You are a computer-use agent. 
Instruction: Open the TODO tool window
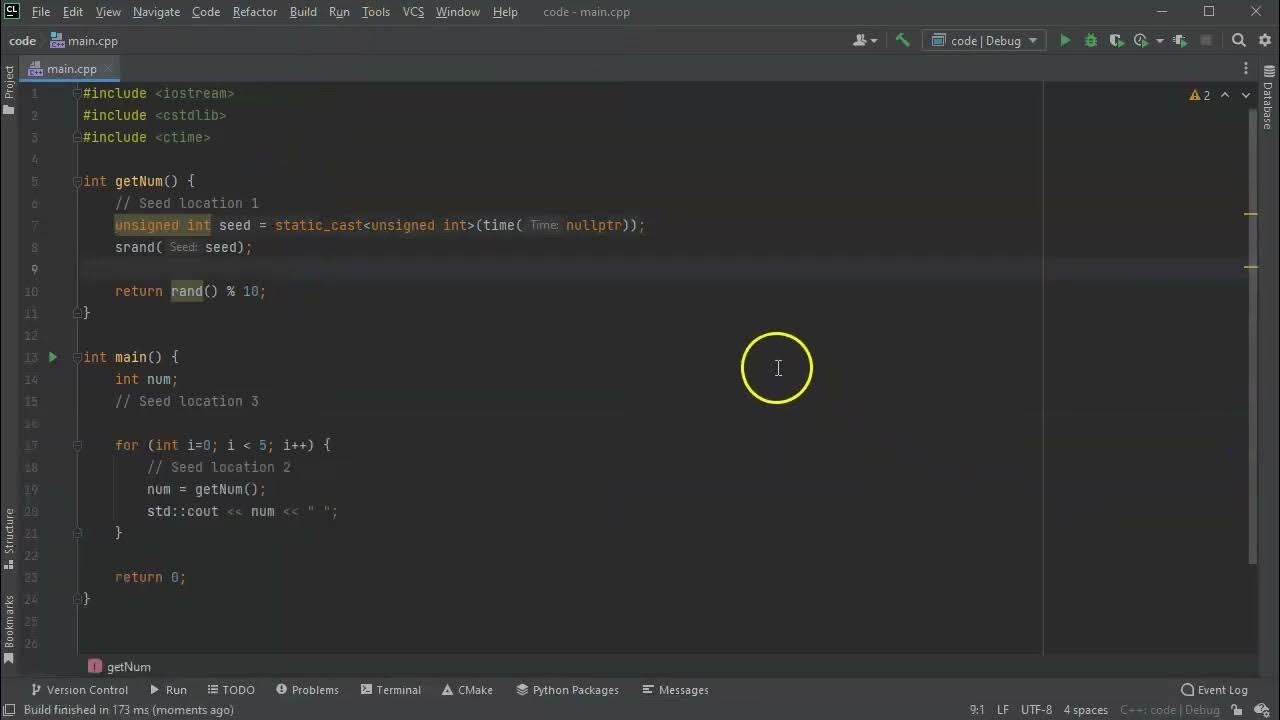click(231, 690)
